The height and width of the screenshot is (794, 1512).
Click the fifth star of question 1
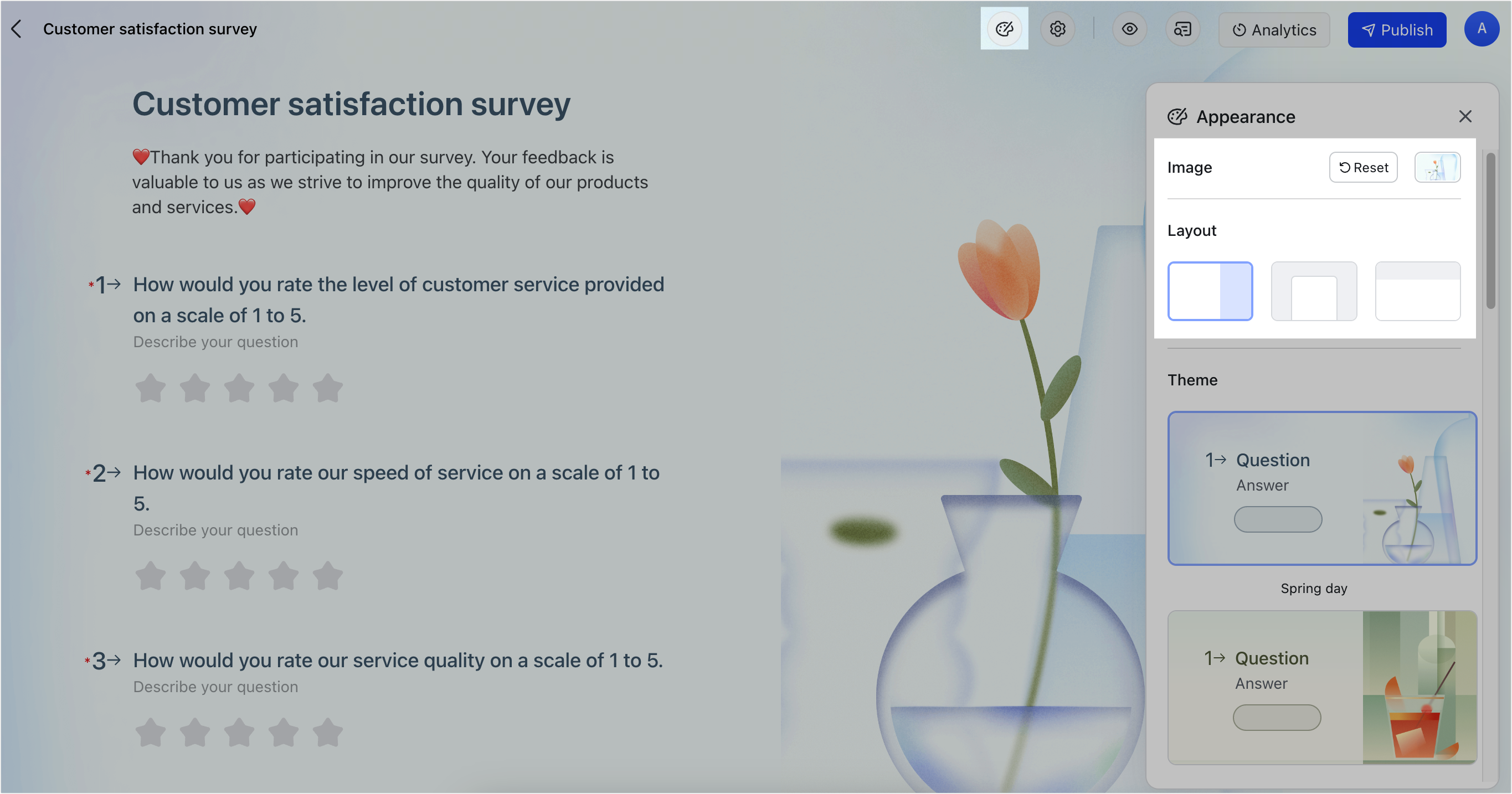click(x=327, y=388)
